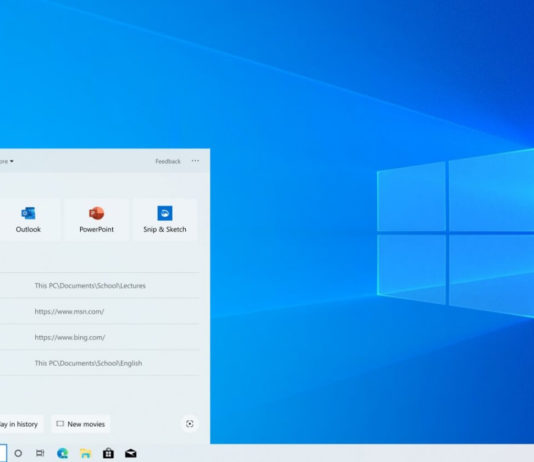Click the search with screenshot icon
This screenshot has height=462, width=534.
[190, 424]
